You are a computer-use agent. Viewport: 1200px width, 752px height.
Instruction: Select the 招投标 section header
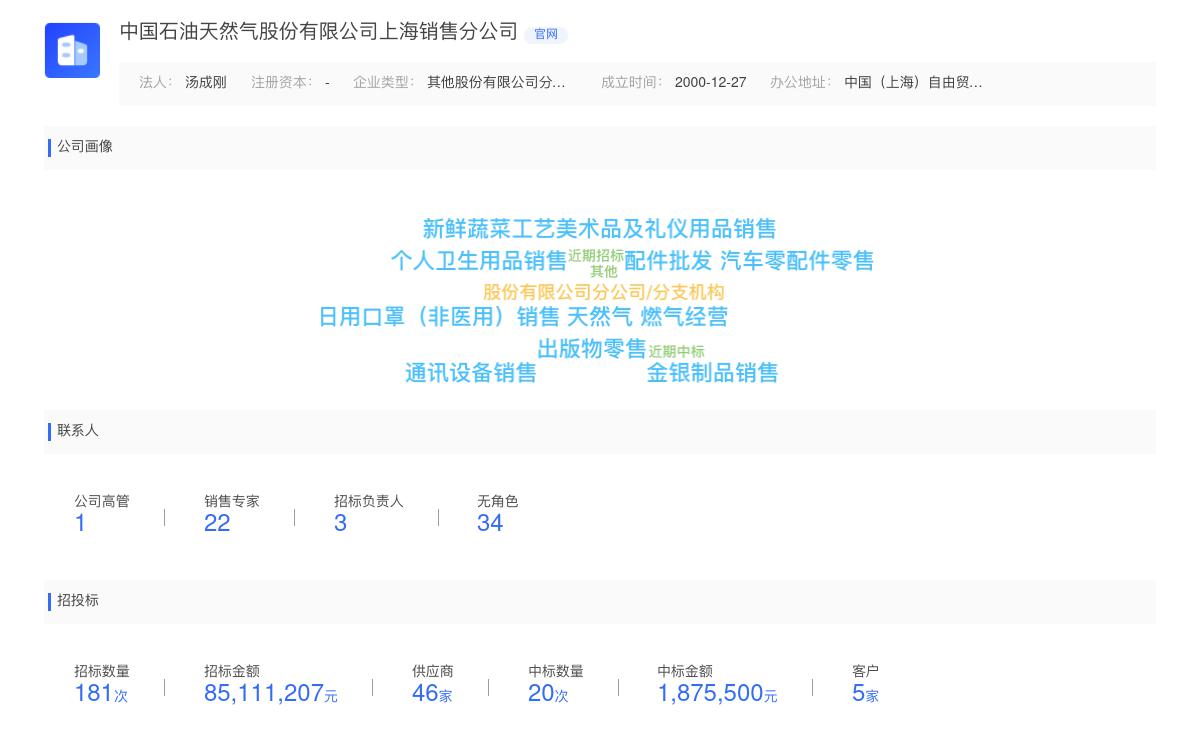pos(78,601)
